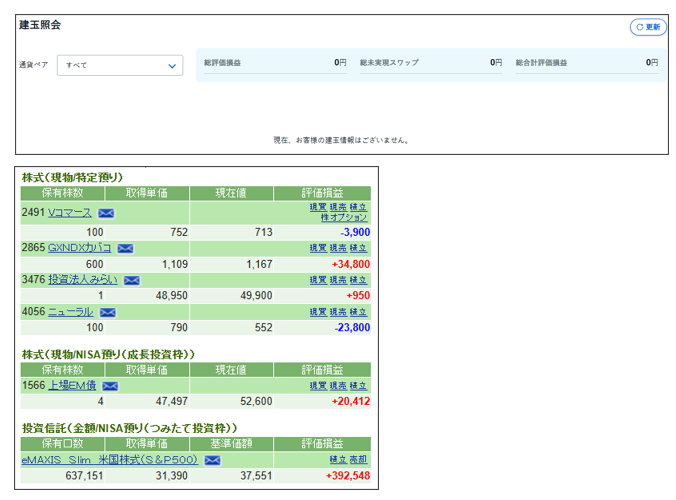Click the mail icon next to 上場EM債
The height and width of the screenshot is (500, 676).
click(x=110, y=386)
